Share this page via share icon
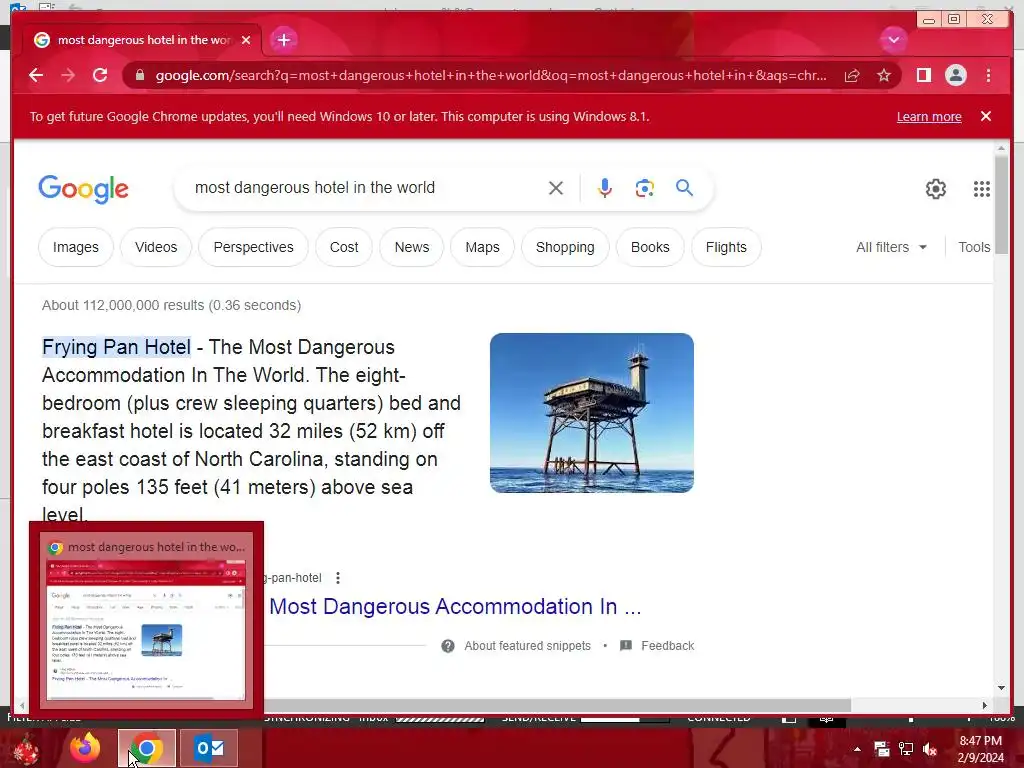 pos(852,76)
